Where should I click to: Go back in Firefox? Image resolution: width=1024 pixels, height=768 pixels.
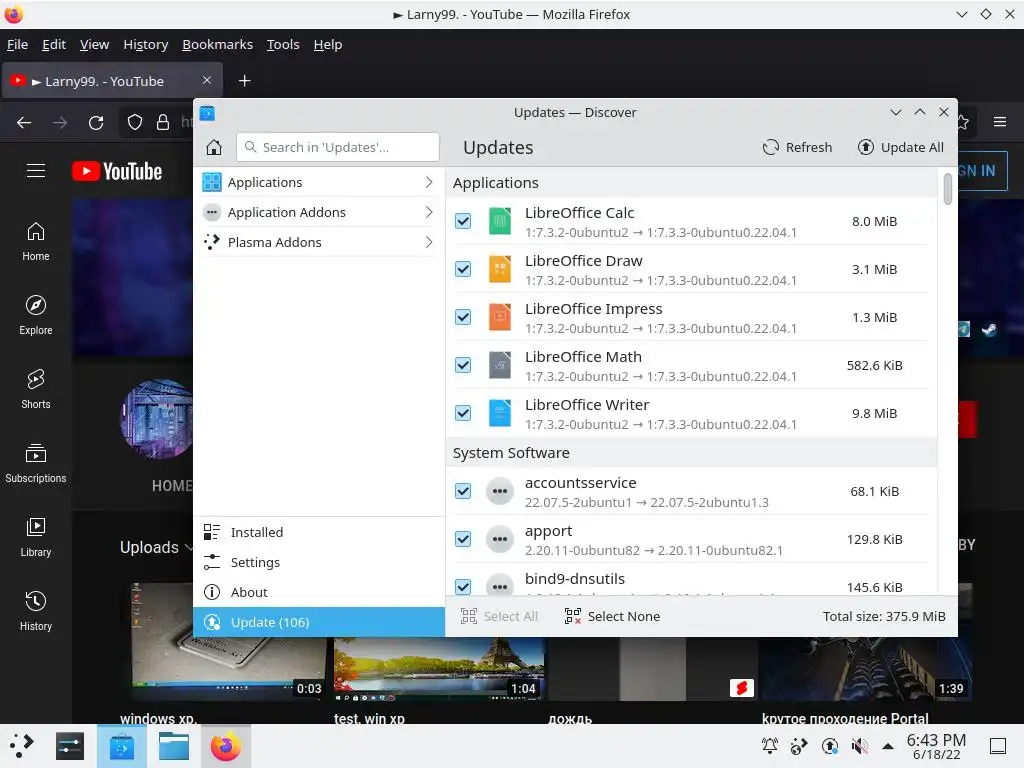(24, 123)
